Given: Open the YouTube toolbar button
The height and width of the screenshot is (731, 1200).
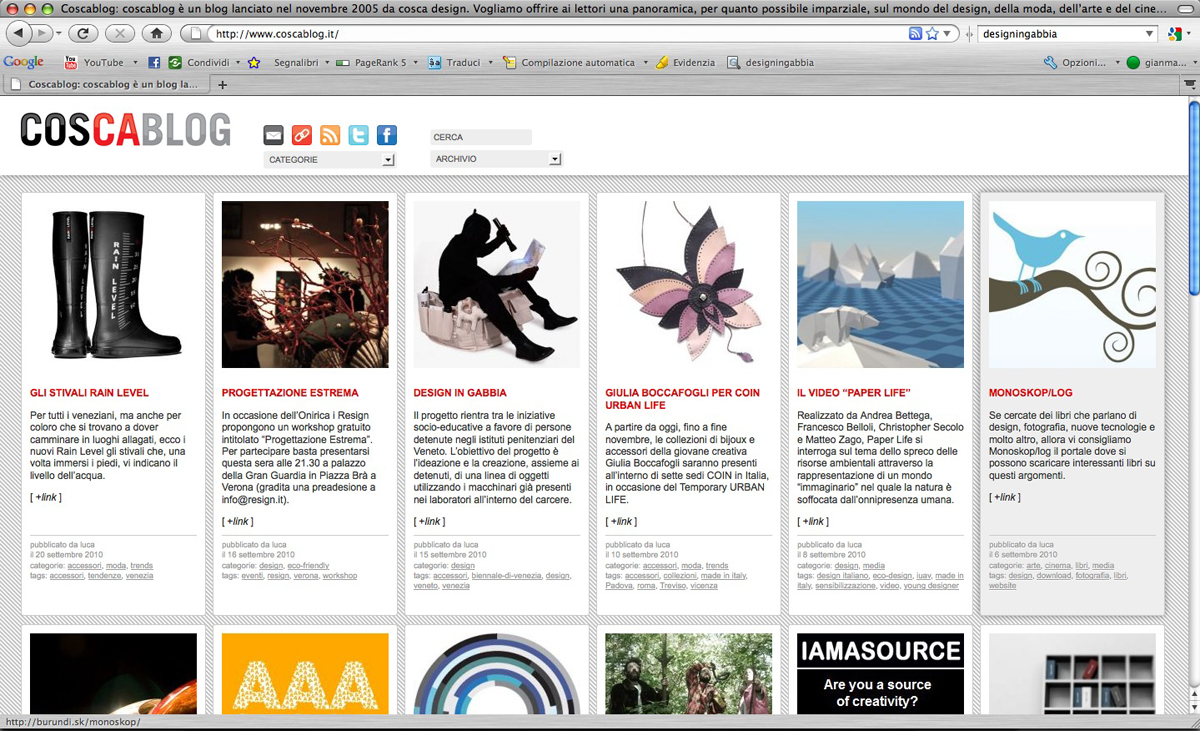Looking at the screenshot, I should 95,62.
